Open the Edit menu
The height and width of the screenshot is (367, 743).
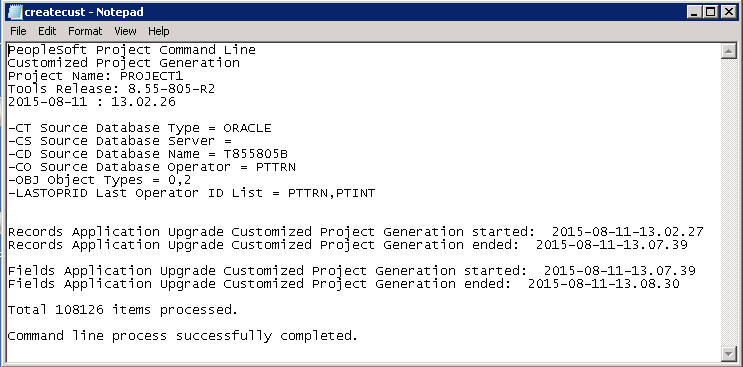47,31
